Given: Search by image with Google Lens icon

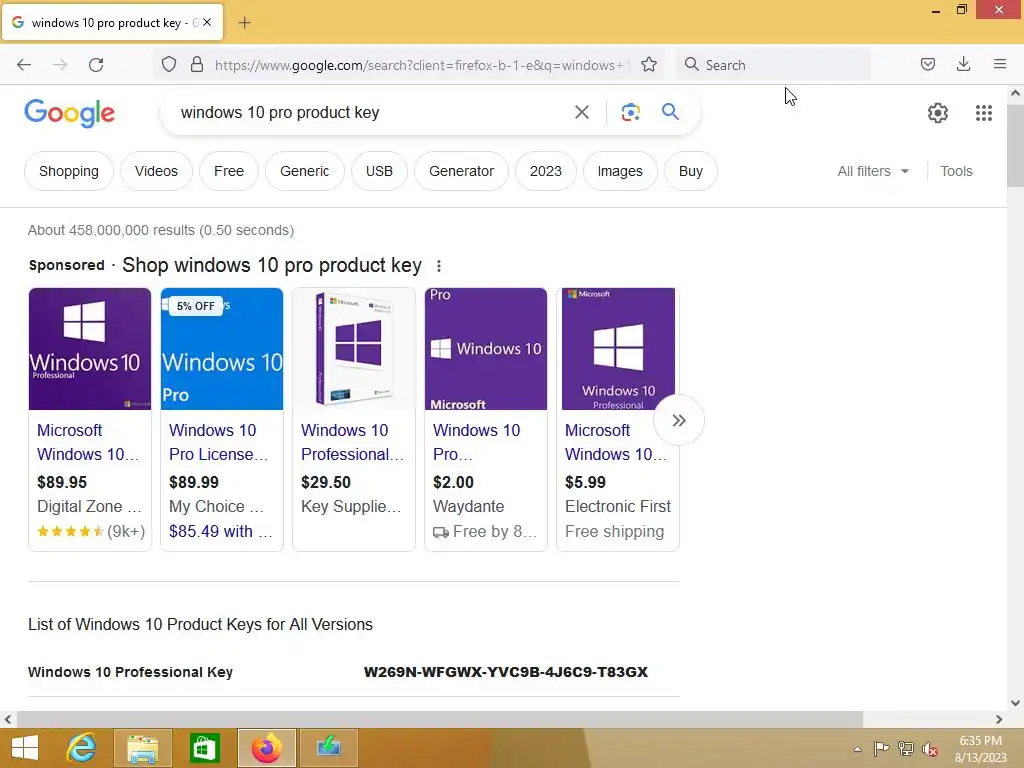Looking at the screenshot, I should click(x=630, y=112).
